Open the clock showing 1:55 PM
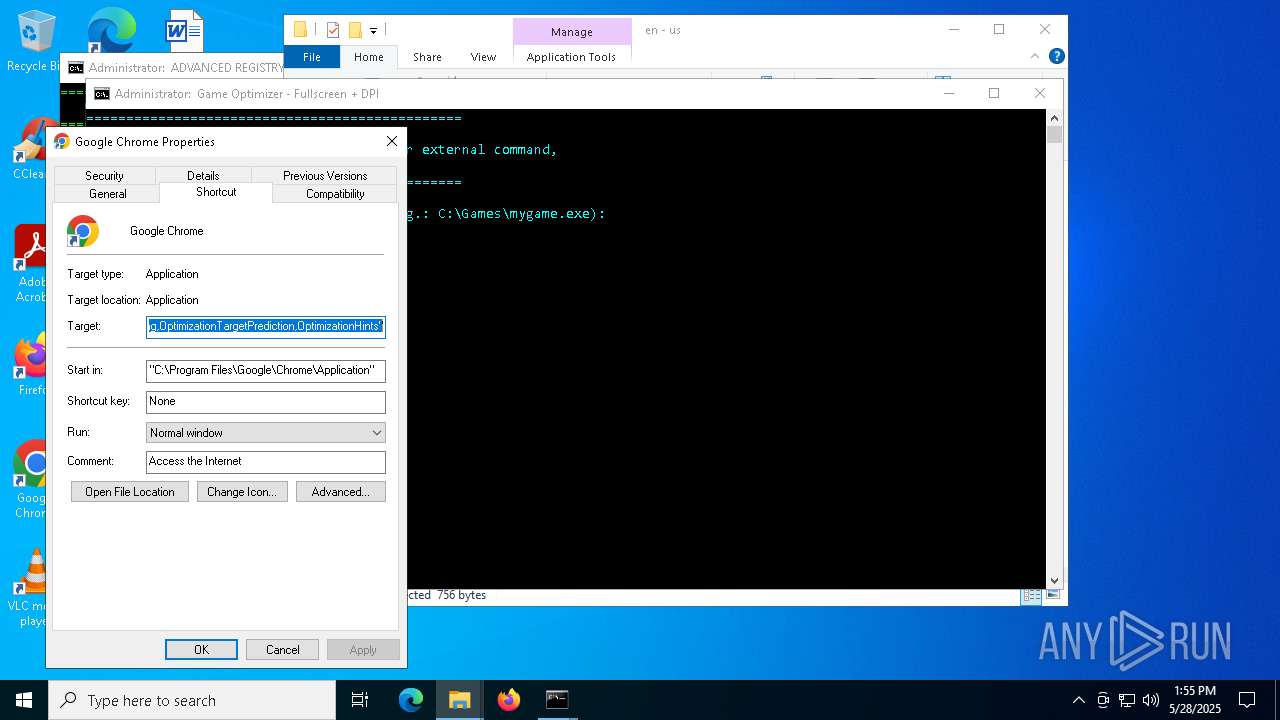This screenshot has height=720, width=1280. (1195, 700)
